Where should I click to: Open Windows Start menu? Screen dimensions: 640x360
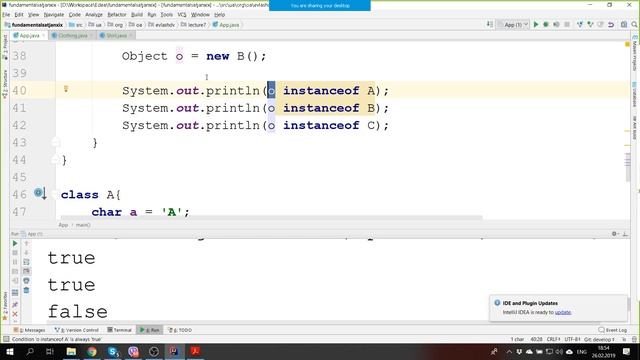click(9, 351)
